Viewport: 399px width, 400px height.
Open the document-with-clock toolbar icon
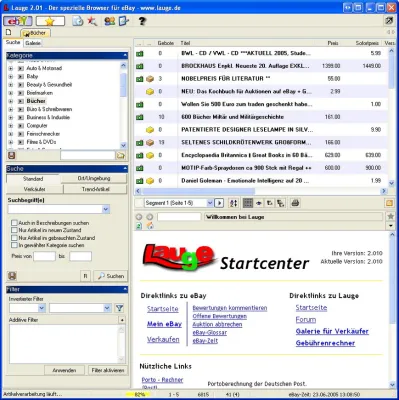(78, 21)
